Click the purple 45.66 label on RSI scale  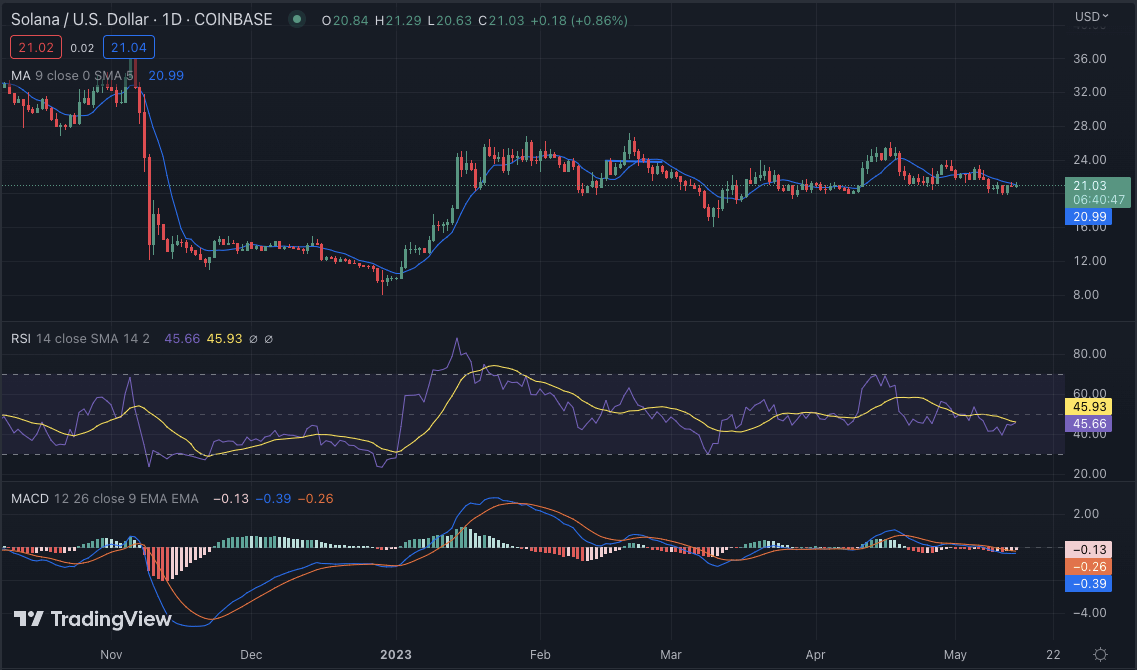[1088, 424]
